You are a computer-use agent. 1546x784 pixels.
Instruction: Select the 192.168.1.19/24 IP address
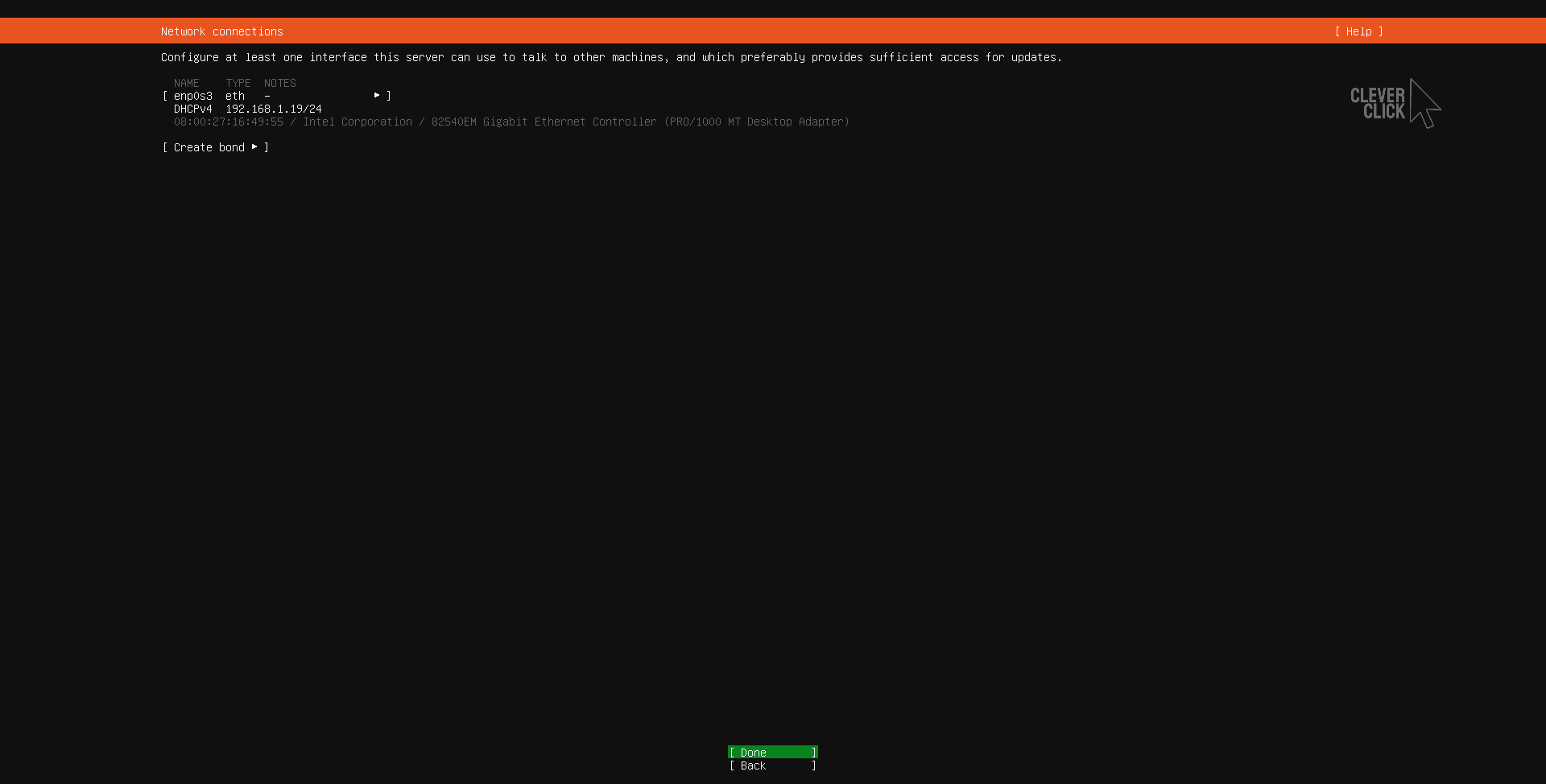point(274,109)
